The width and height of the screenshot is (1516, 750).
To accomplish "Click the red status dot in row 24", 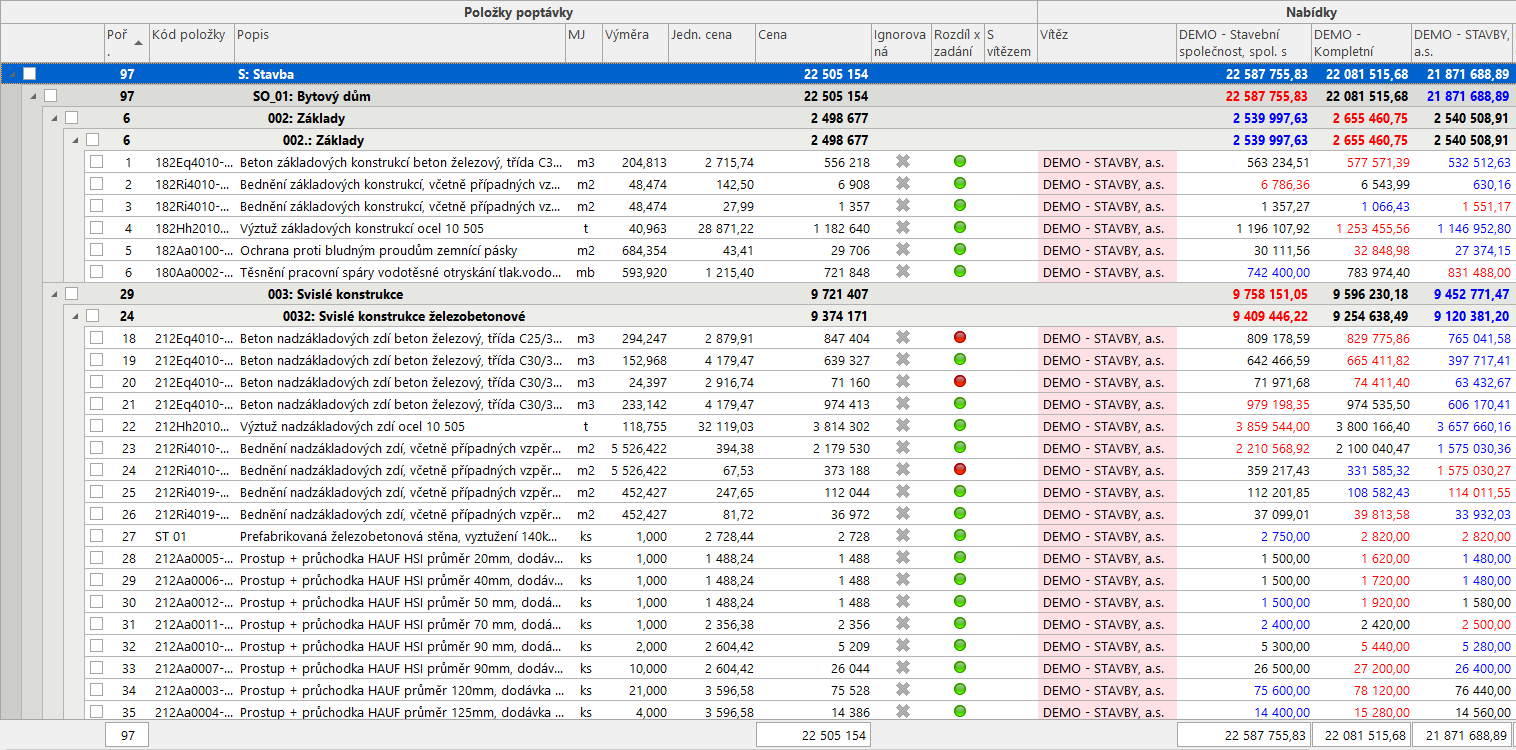I will coord(960,470).
